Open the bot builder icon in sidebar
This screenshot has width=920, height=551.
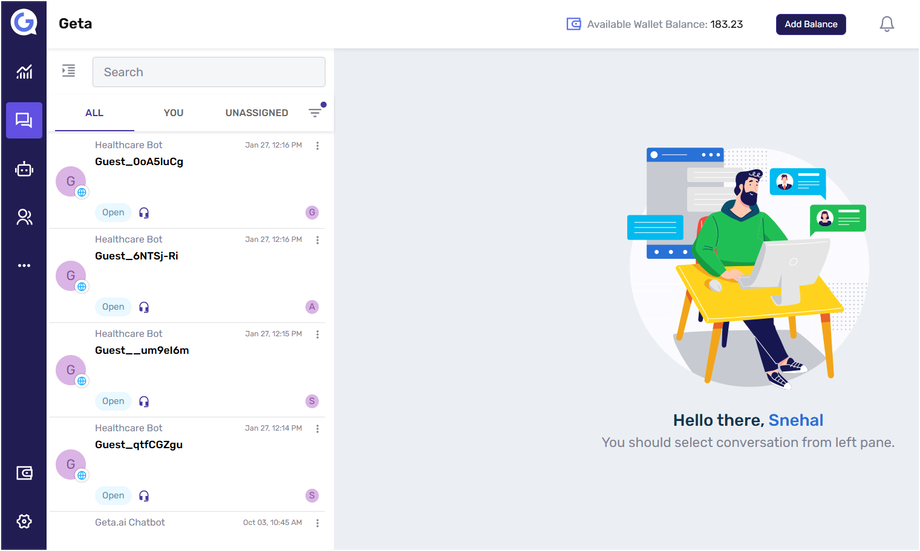24,169
